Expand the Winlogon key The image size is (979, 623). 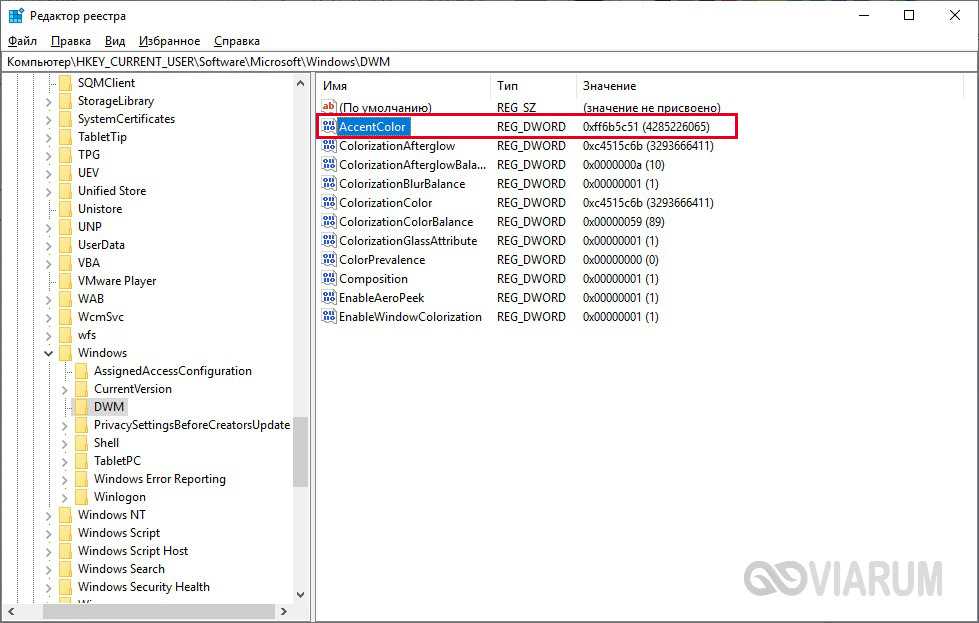[65, 497]
